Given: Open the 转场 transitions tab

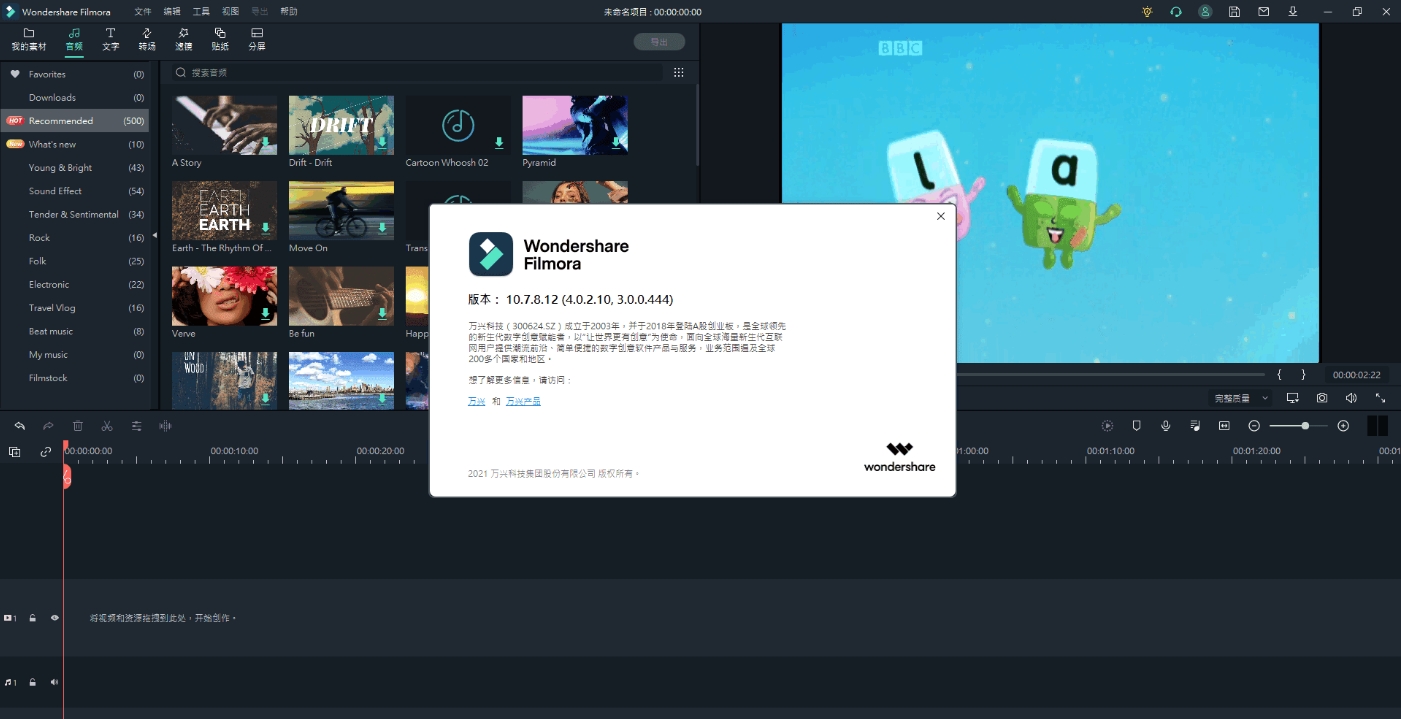Looking at the screenshot, I should tap(147, 40).
